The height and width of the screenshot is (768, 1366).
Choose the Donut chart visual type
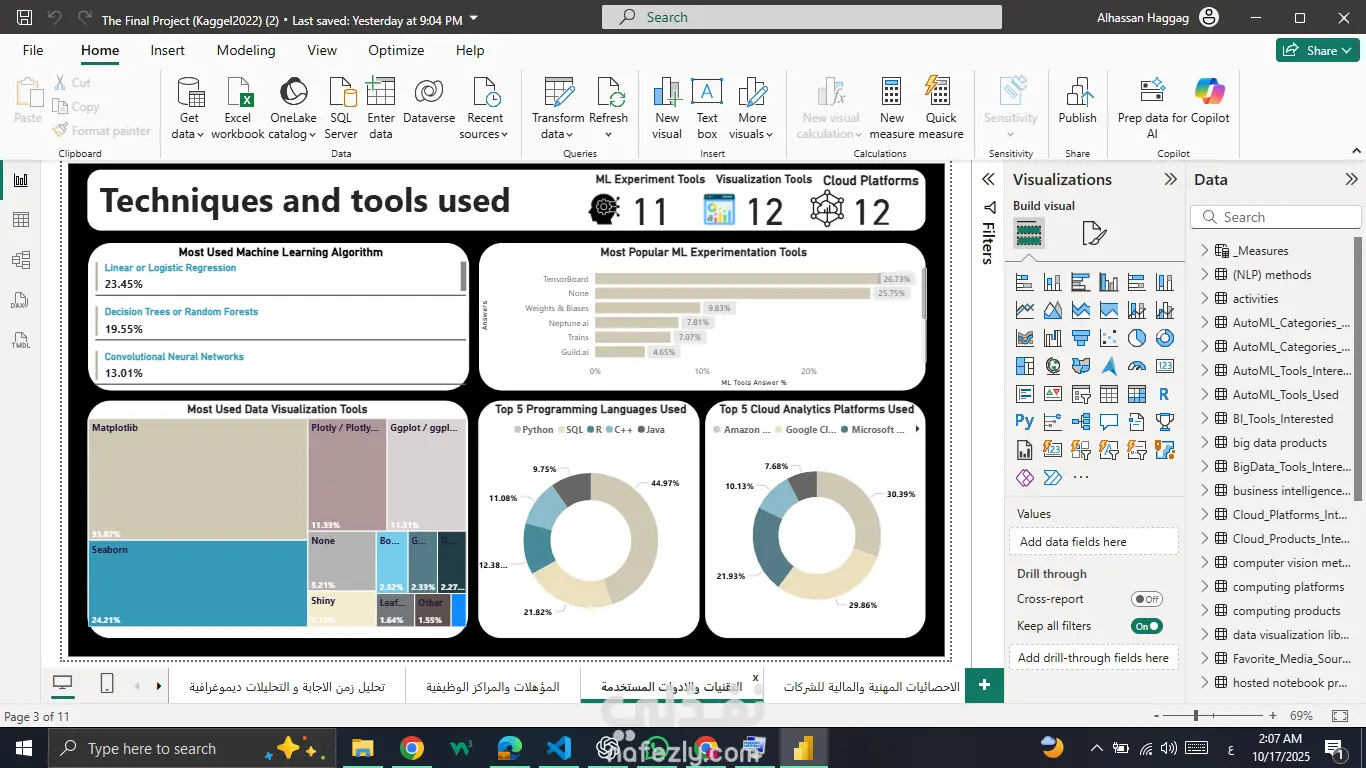pyautogui.click(x=1165, y=338)
